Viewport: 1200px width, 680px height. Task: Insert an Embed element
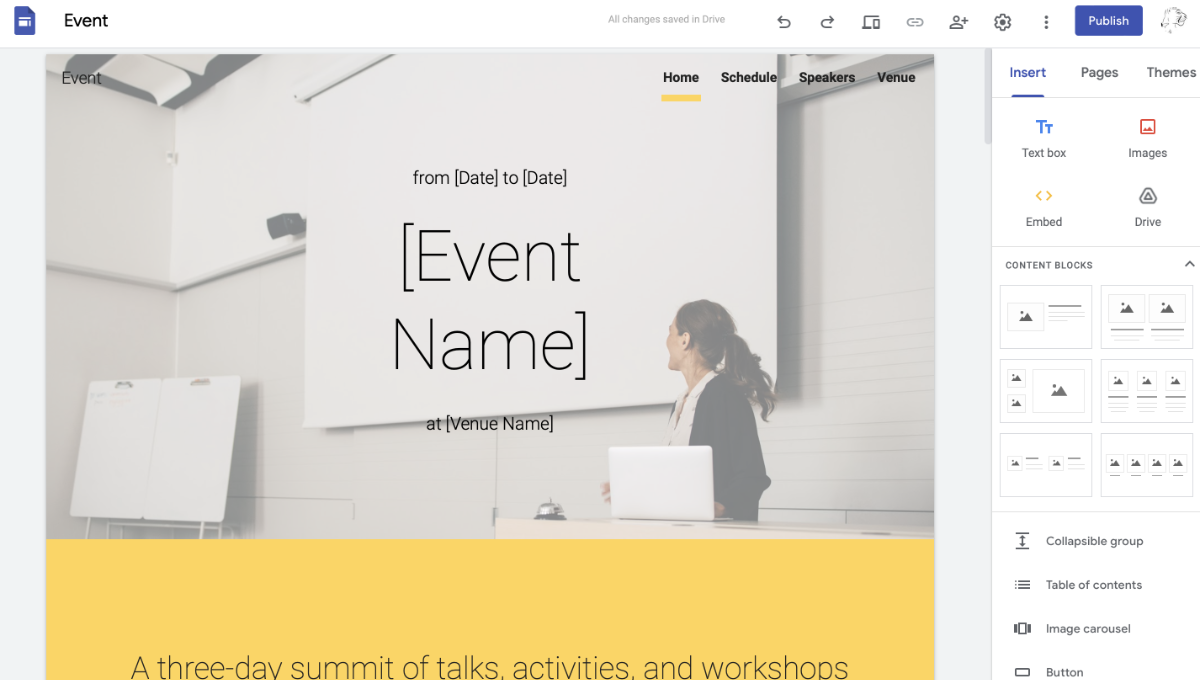coord(1044,207)
